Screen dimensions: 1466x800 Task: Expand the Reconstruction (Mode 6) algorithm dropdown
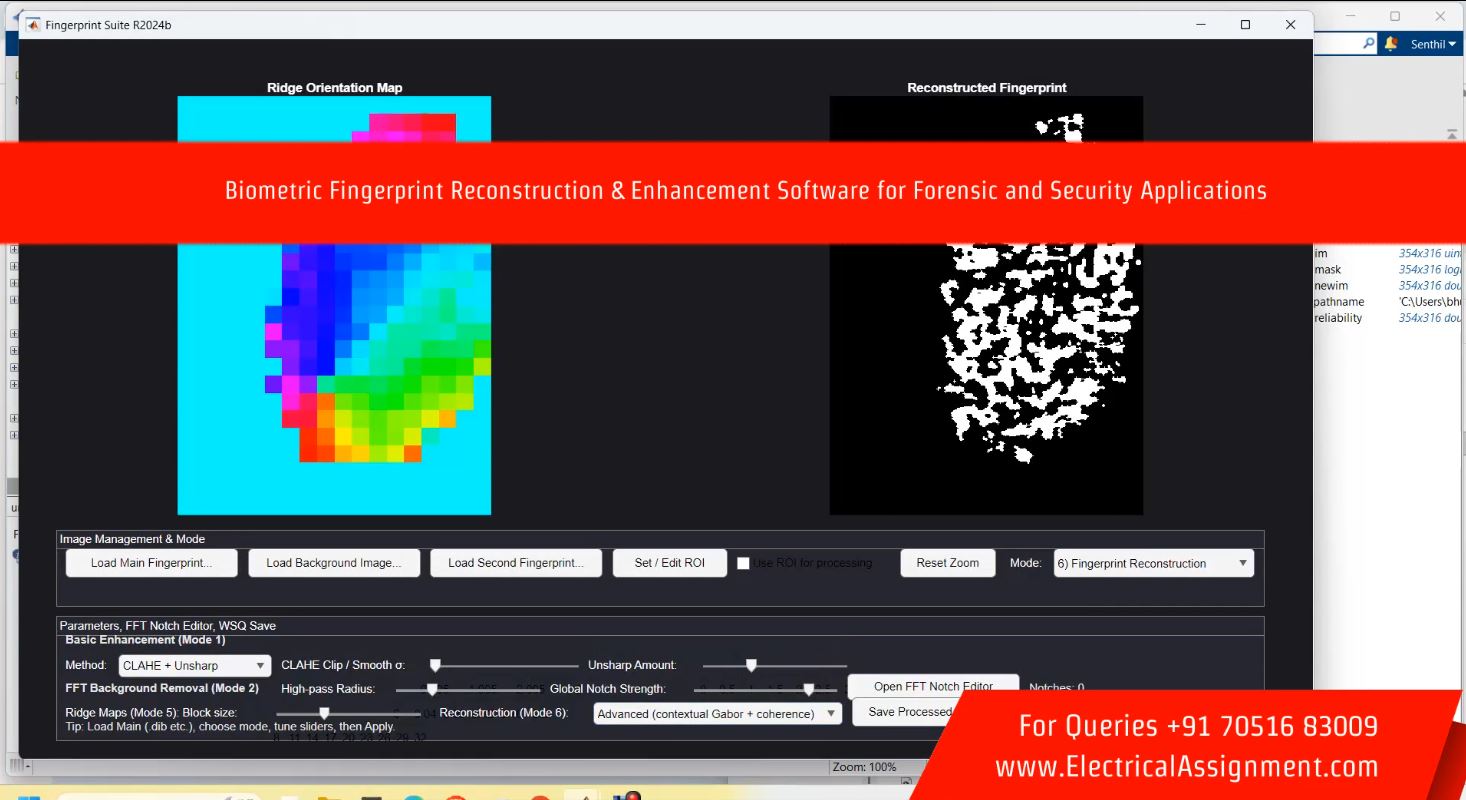click(x=717, y=714)
